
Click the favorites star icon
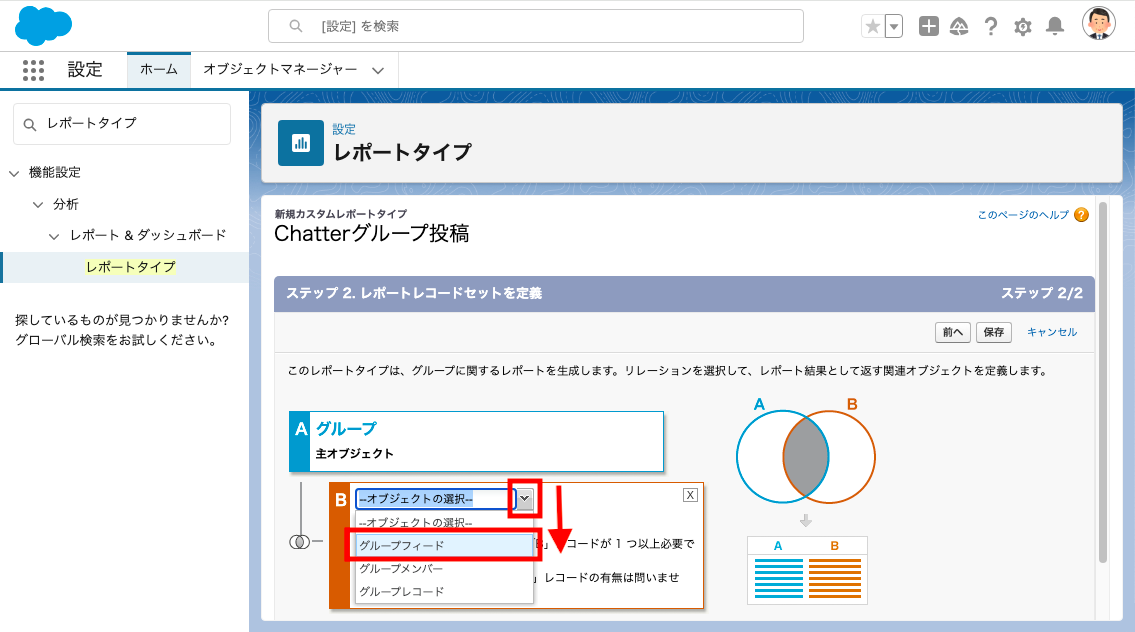click(x=873, y=27)
